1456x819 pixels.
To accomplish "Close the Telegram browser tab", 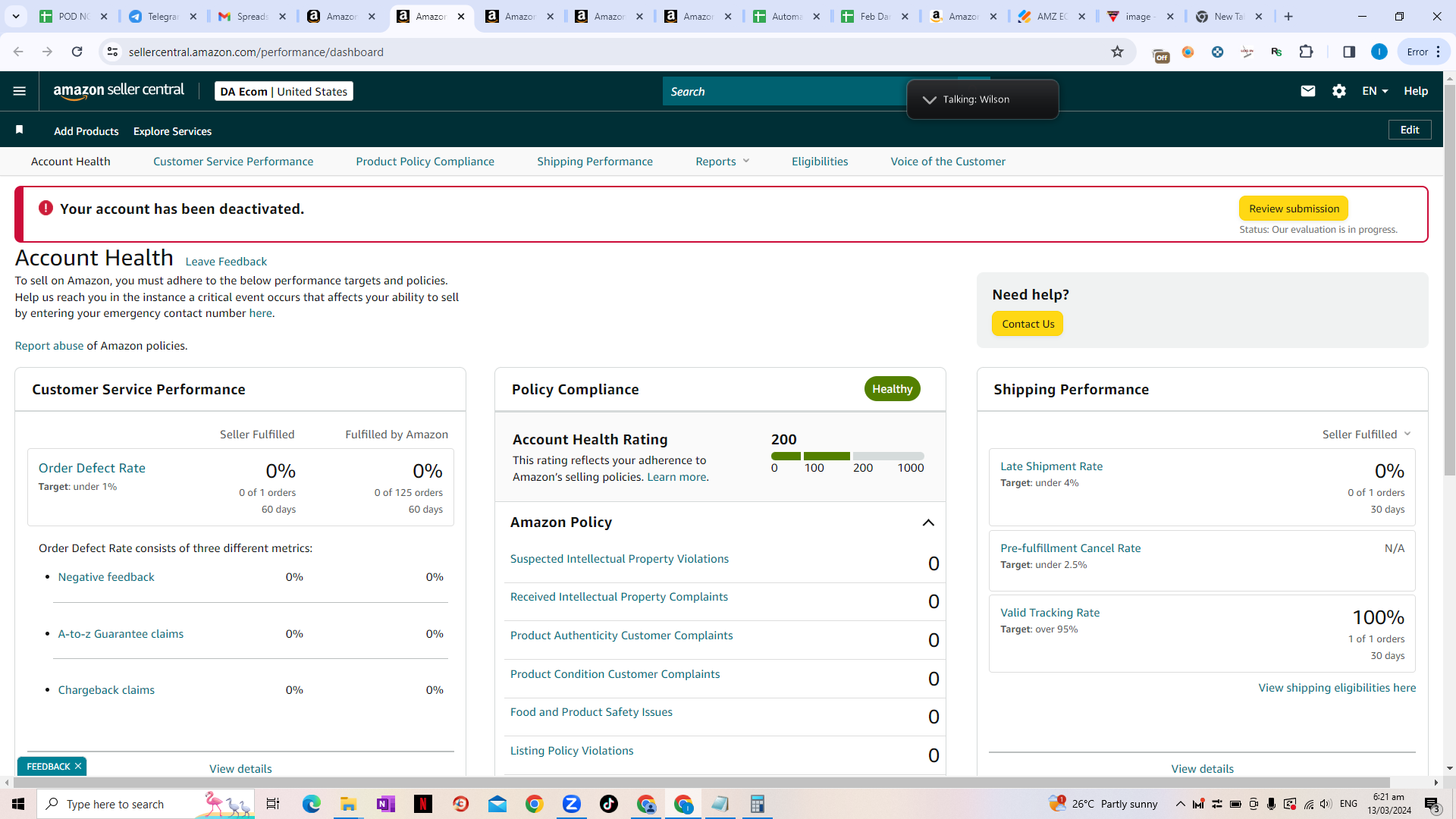I will click(x=193, y=16).
